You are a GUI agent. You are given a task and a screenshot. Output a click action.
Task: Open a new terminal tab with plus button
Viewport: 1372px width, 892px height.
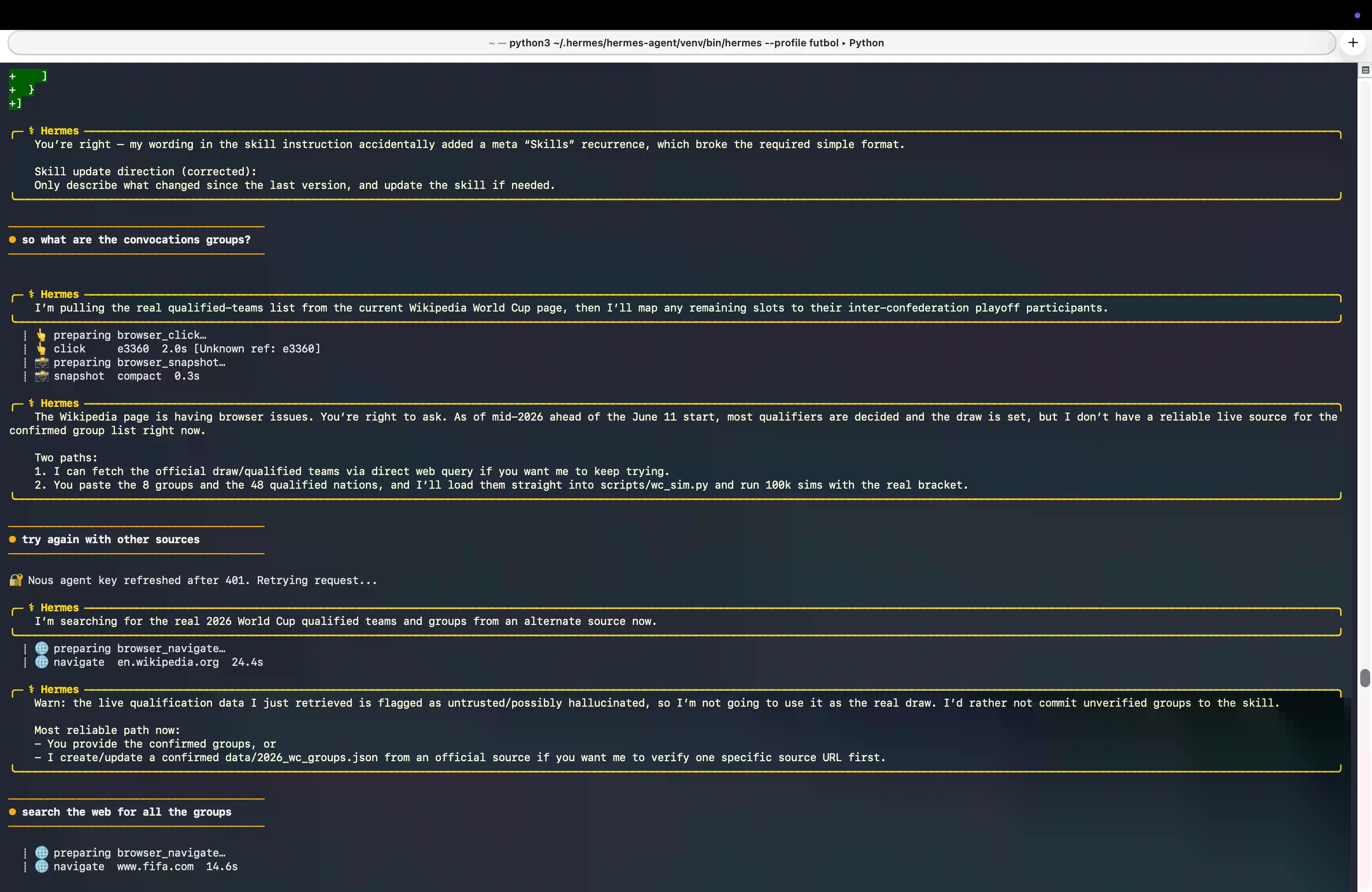pyautogui.click(x=1352, y=43)
